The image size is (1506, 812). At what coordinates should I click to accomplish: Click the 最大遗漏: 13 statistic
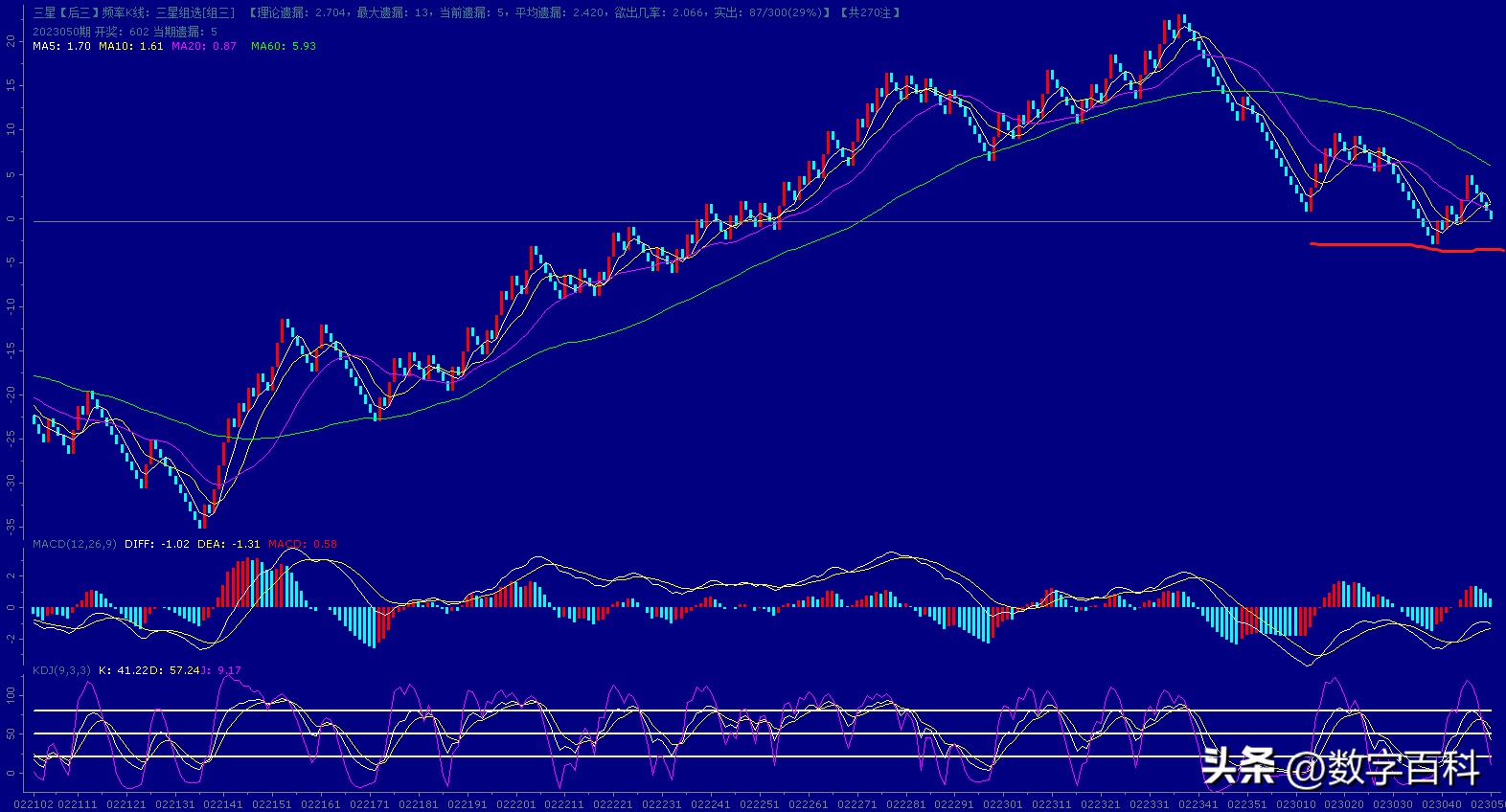[394, 12]
